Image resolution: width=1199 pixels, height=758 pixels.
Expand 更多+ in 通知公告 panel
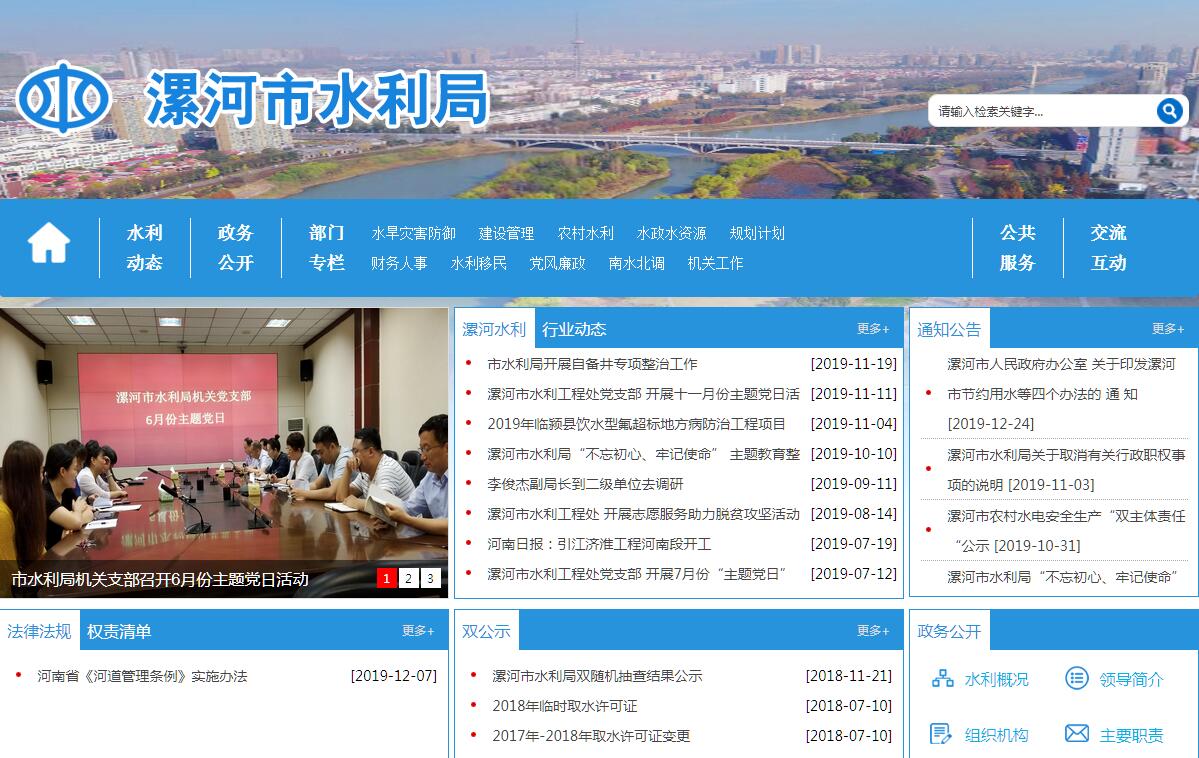click(x=1167, y=329)
